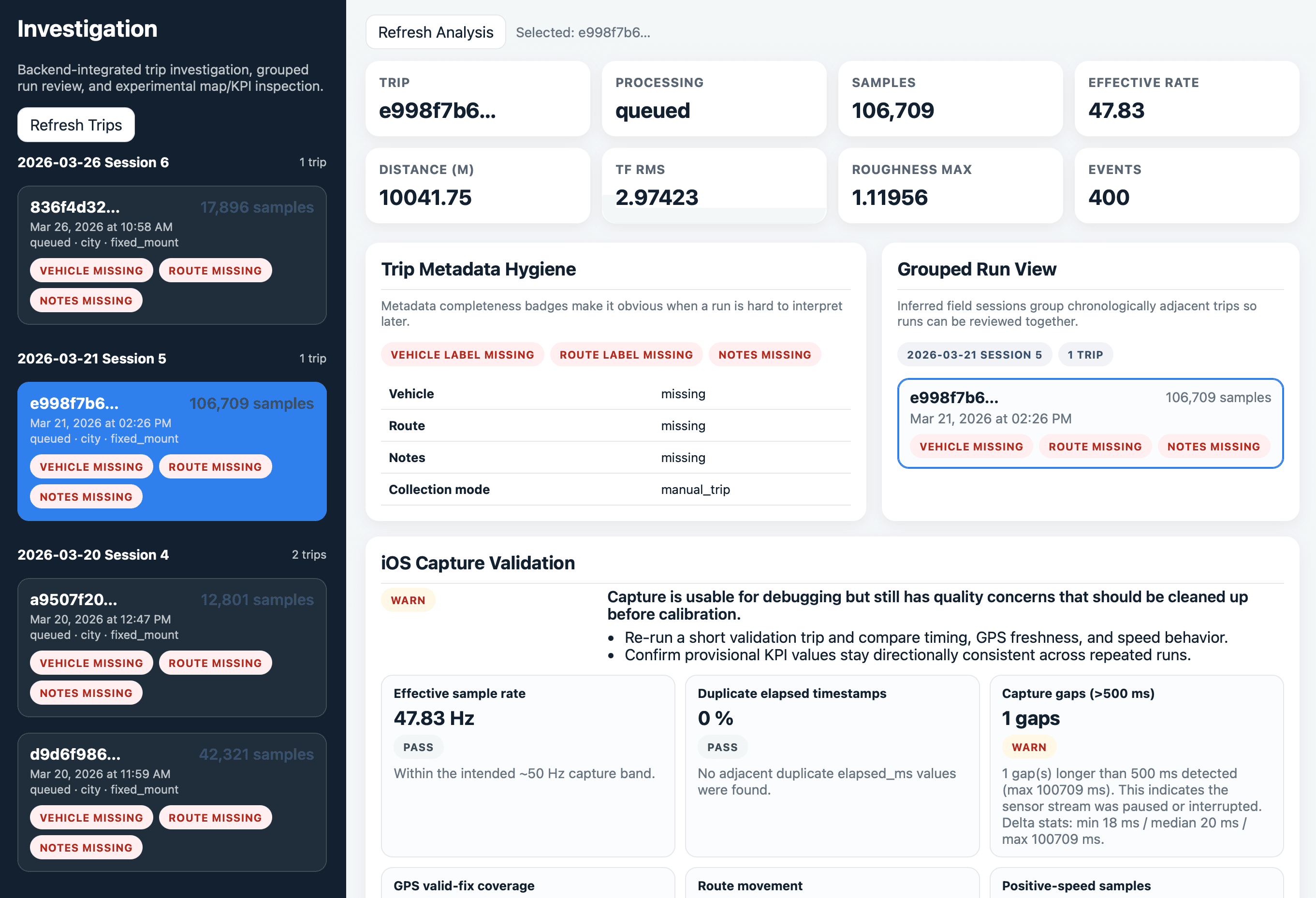The image size is (1316, 898).
Task: Click the Effective sample rate 47.83 Hz card
Action: coord(528,766)
